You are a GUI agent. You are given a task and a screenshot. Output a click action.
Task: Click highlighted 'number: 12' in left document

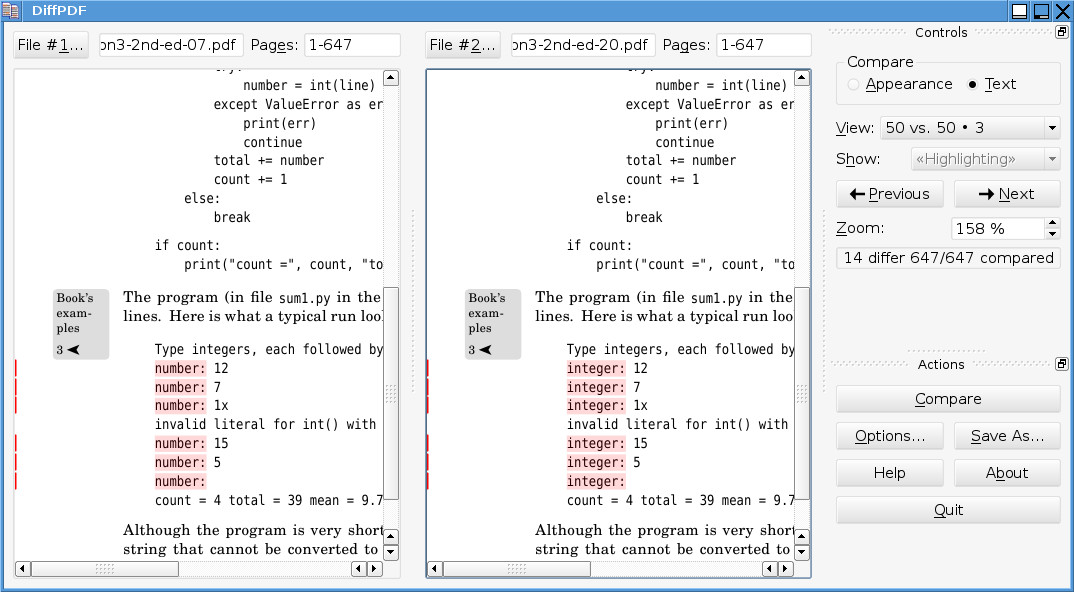[x=191, y=369]
